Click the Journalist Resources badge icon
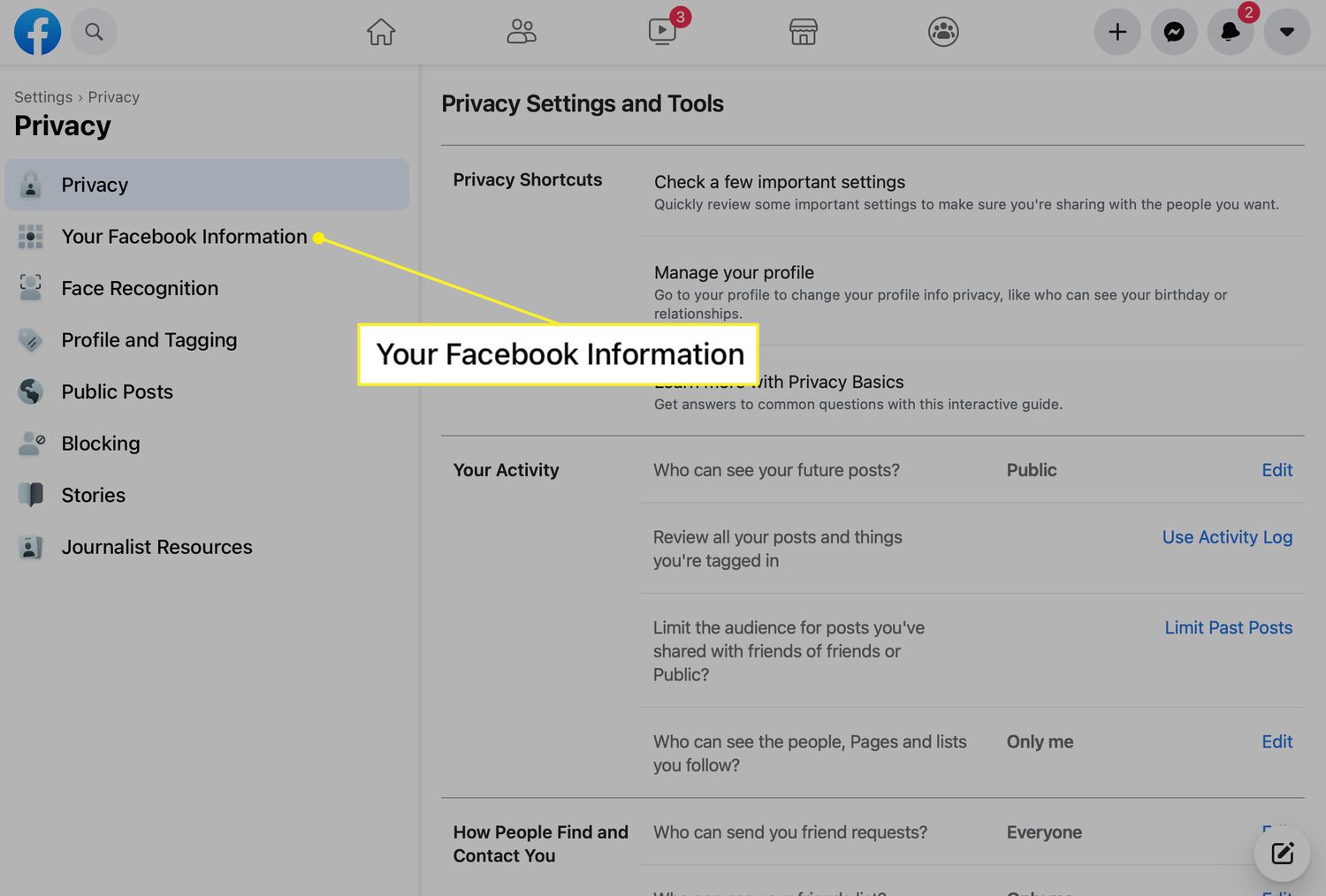This screenshot has height=896, width=1326. [31, 547]
